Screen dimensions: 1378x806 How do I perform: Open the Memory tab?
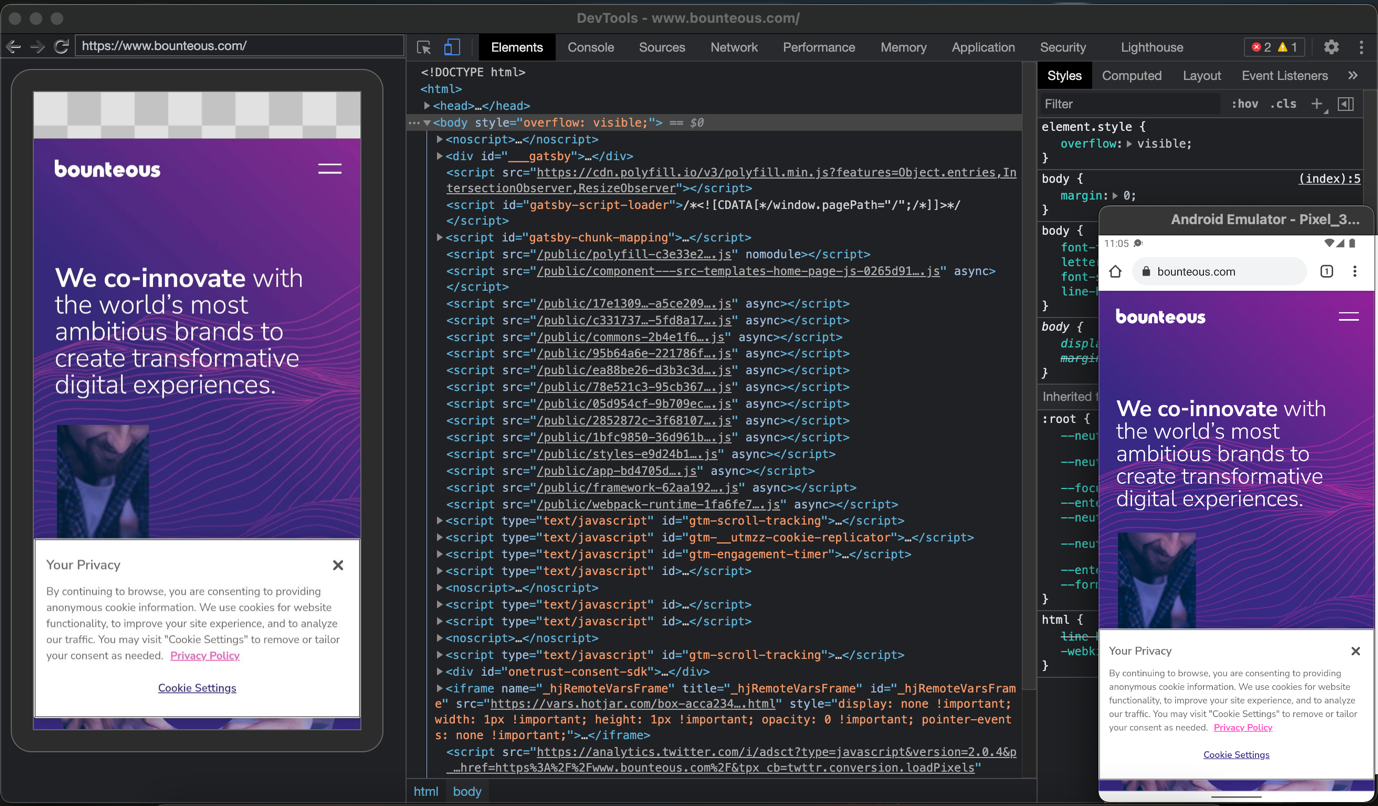click(903, 47)
